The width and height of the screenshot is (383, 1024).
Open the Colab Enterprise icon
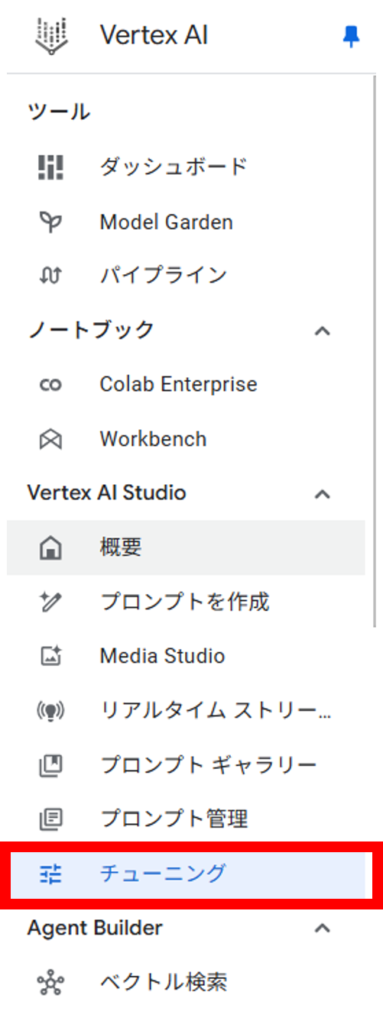[x=50, y=385]
